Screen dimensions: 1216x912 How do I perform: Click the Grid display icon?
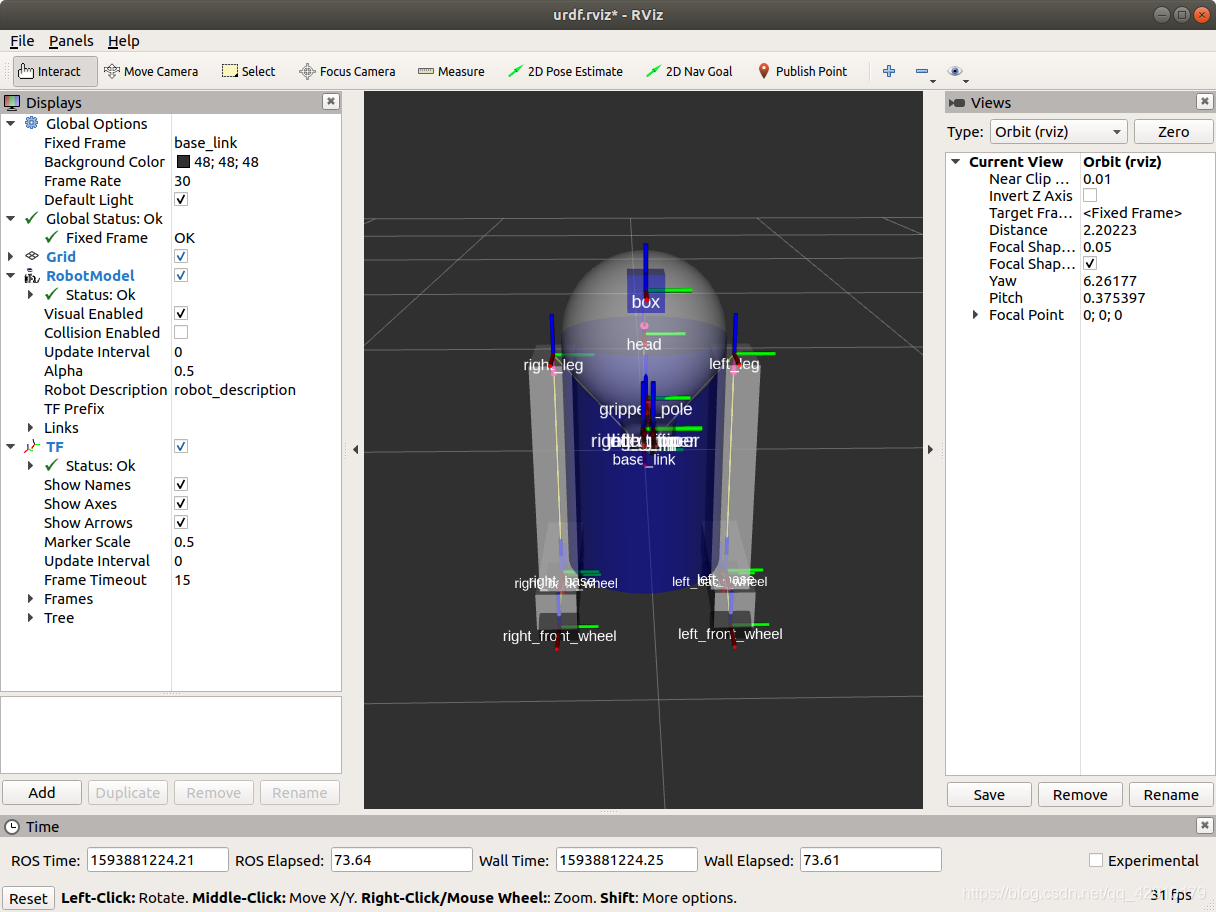[x=31, y=256]
